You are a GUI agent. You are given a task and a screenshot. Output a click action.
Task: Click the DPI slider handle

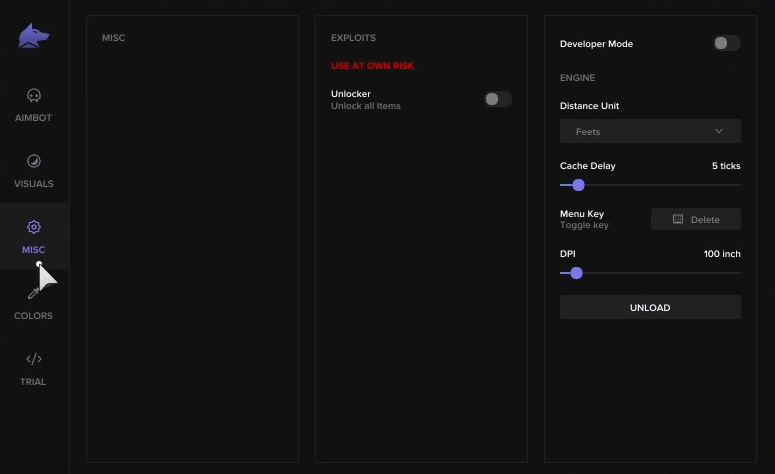tap(576, 272)
